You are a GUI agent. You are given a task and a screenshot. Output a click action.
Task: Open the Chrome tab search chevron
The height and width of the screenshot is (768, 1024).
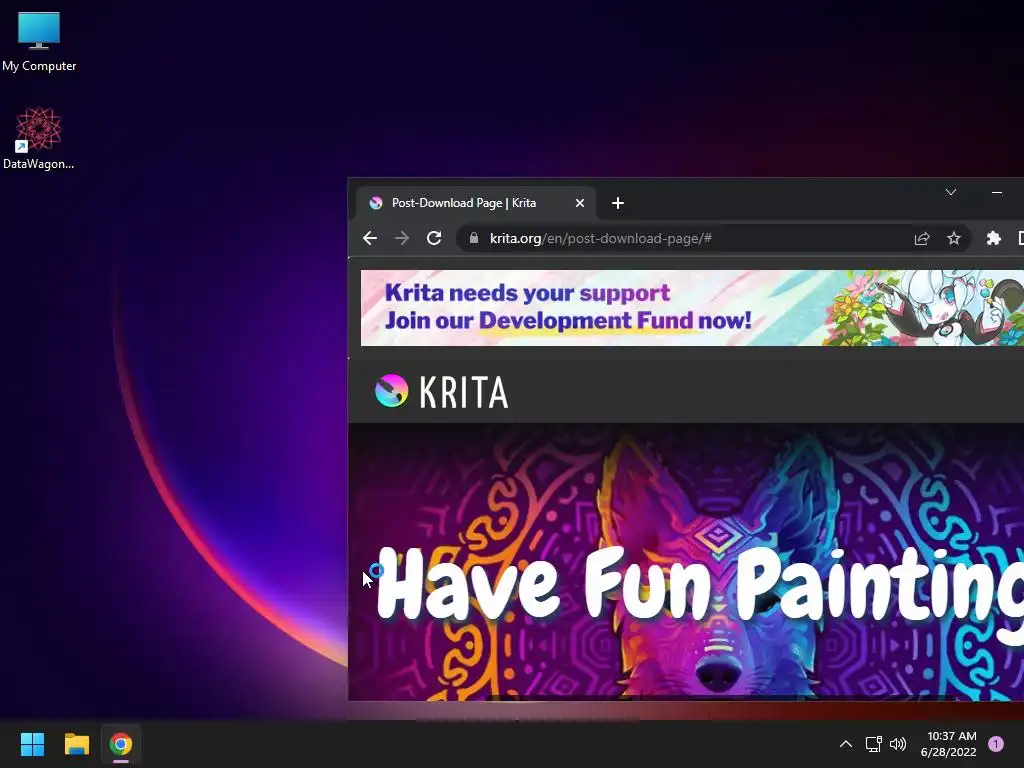951,192
